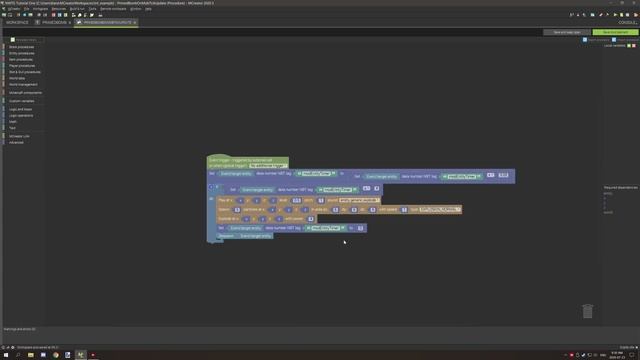Screen dimensions: 640x360
Task: Switch to the WORKSPACE tab
Action: click(x=17, y=22)
